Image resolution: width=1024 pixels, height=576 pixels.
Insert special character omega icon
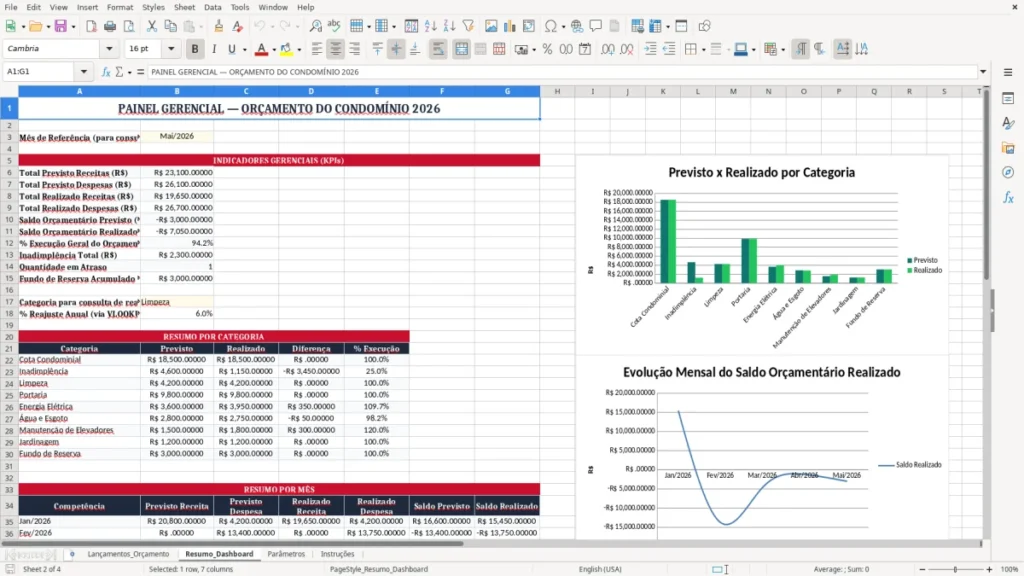tap(551, 26)
